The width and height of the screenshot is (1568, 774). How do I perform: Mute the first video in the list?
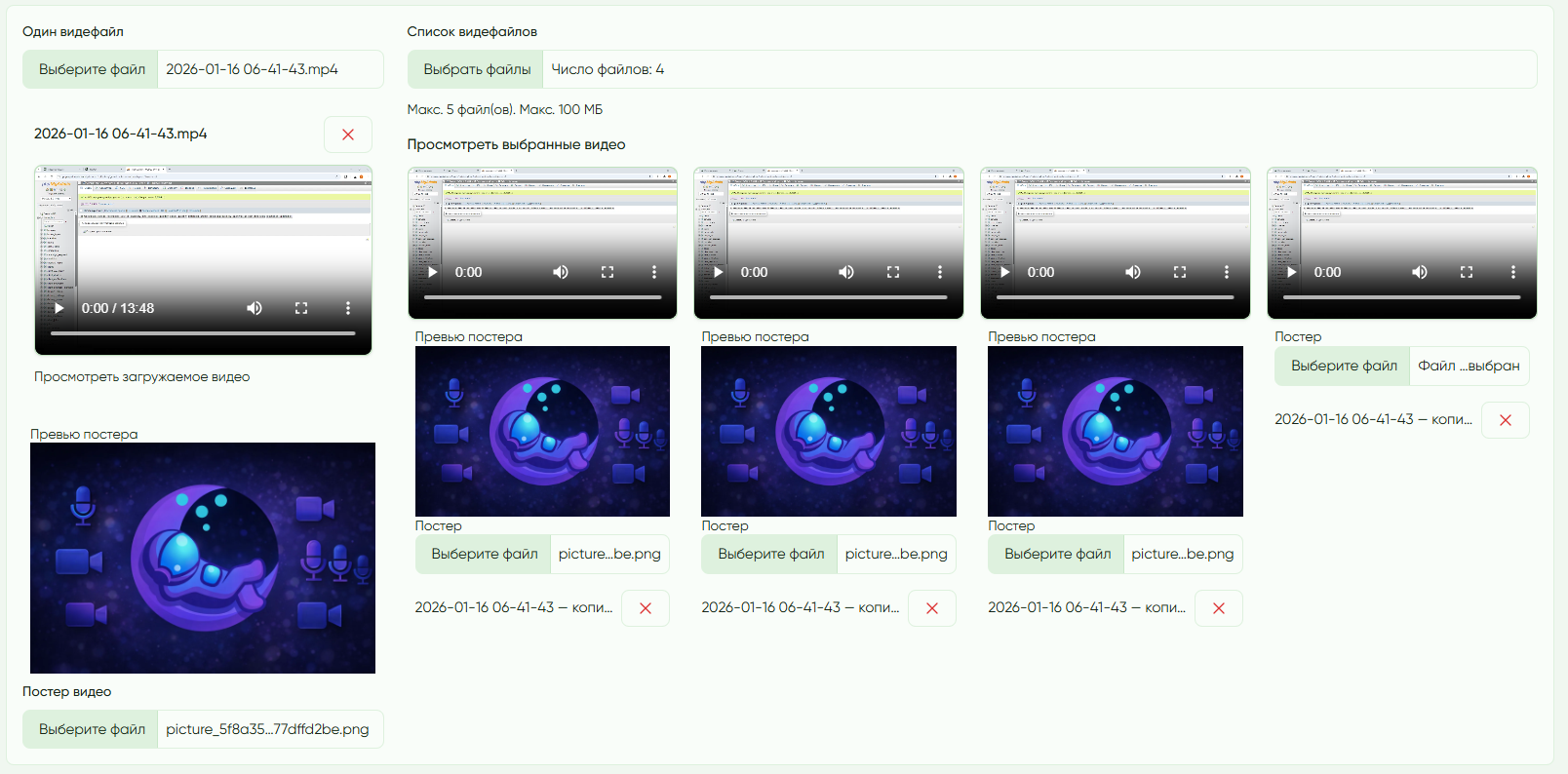561,272
